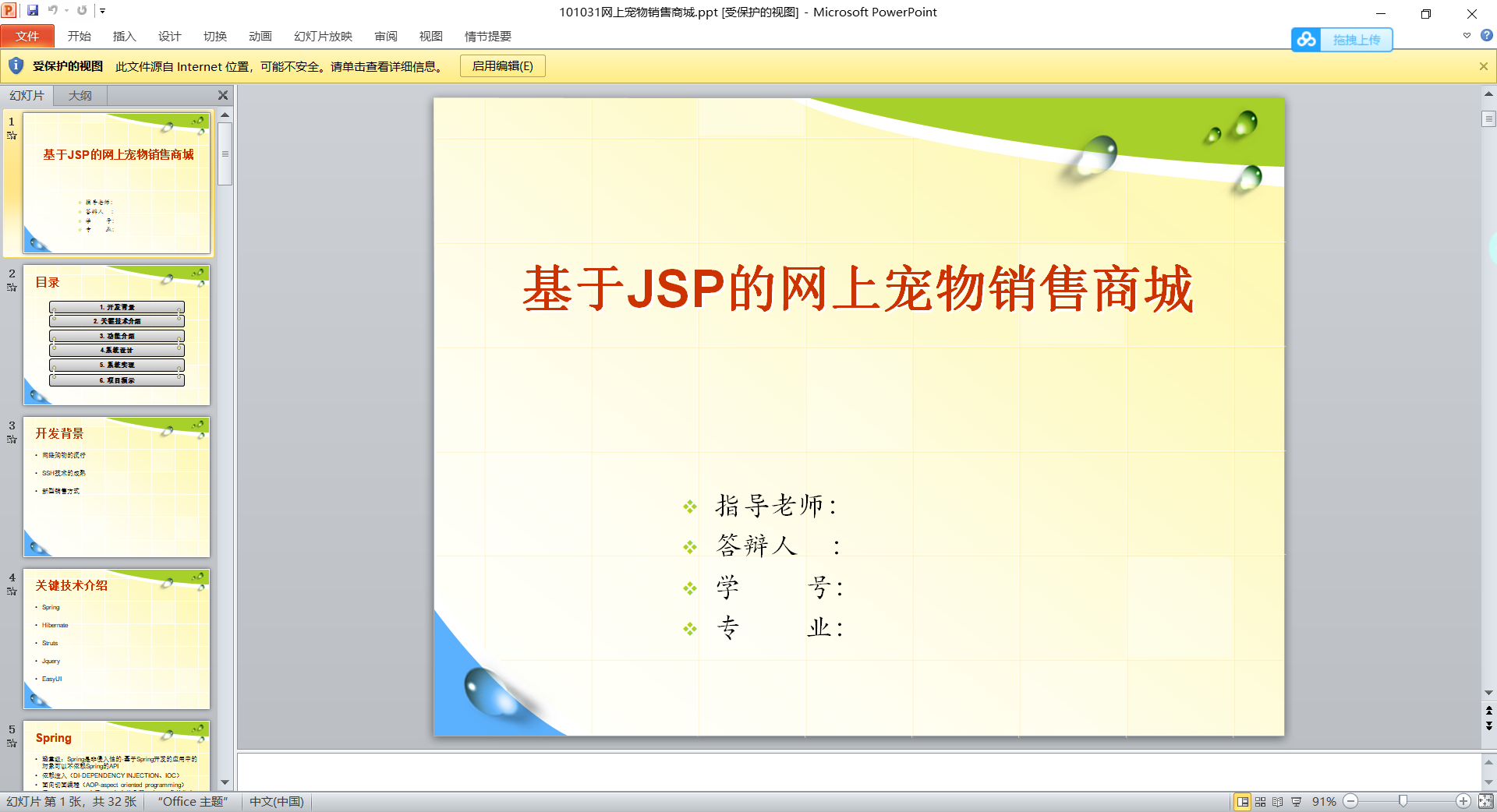Click the protected view message text for details
This screenshot has width=1497, height=812.
pos(281,67)
